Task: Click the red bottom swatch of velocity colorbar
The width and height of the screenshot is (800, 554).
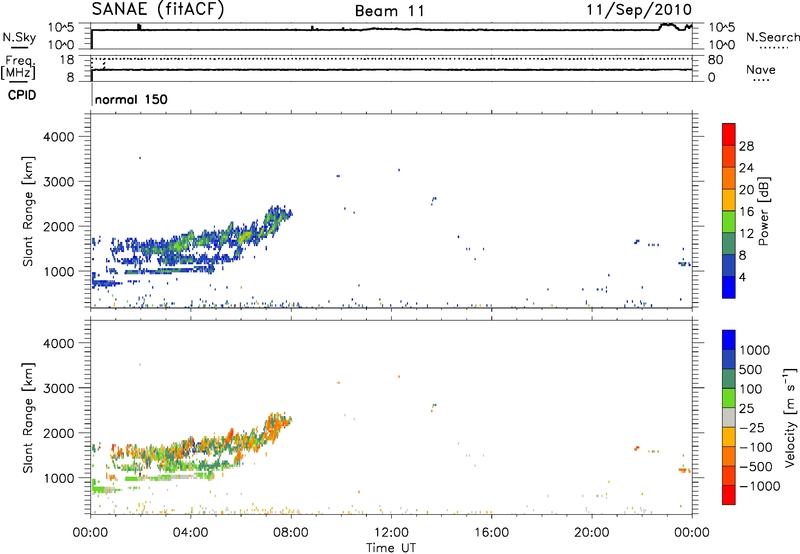Action: point(729,495)
